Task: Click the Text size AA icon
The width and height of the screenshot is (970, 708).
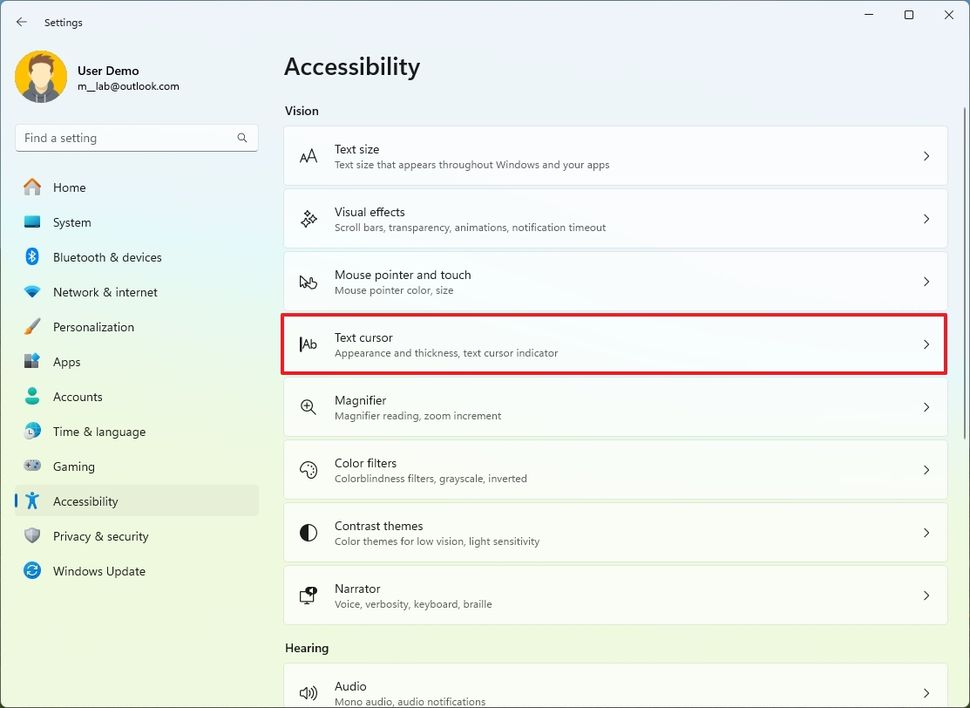Action: [308, 156]
